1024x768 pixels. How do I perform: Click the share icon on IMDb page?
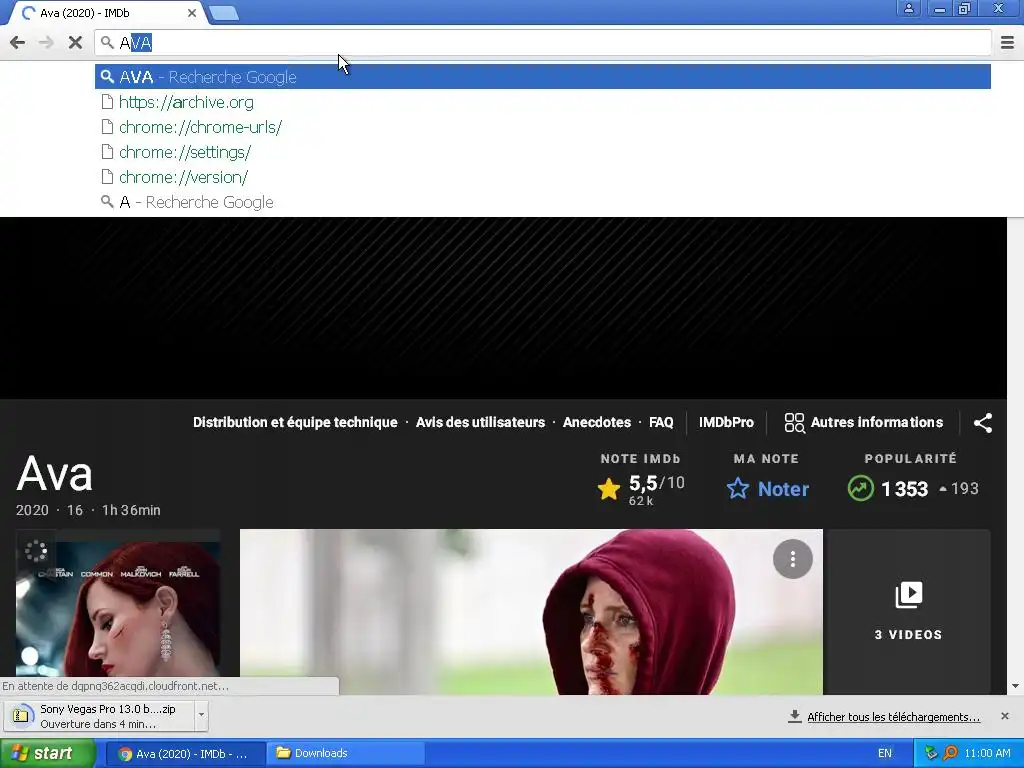[x=983, y=423]
